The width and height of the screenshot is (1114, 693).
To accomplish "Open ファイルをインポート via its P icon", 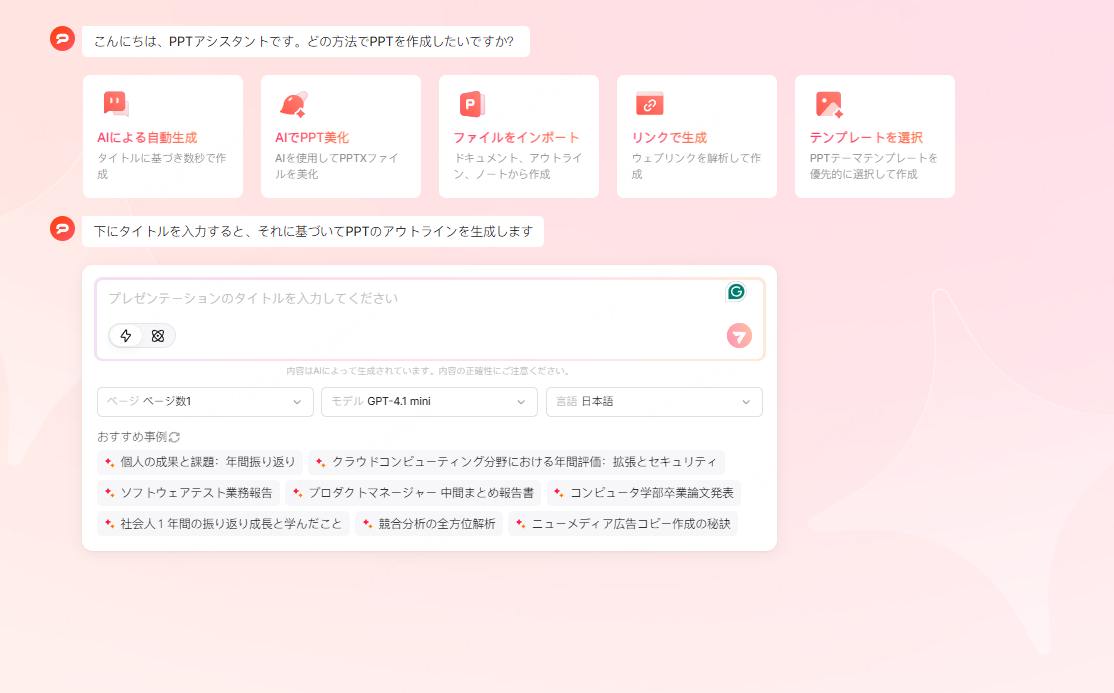I will click(x=469, y=101).
